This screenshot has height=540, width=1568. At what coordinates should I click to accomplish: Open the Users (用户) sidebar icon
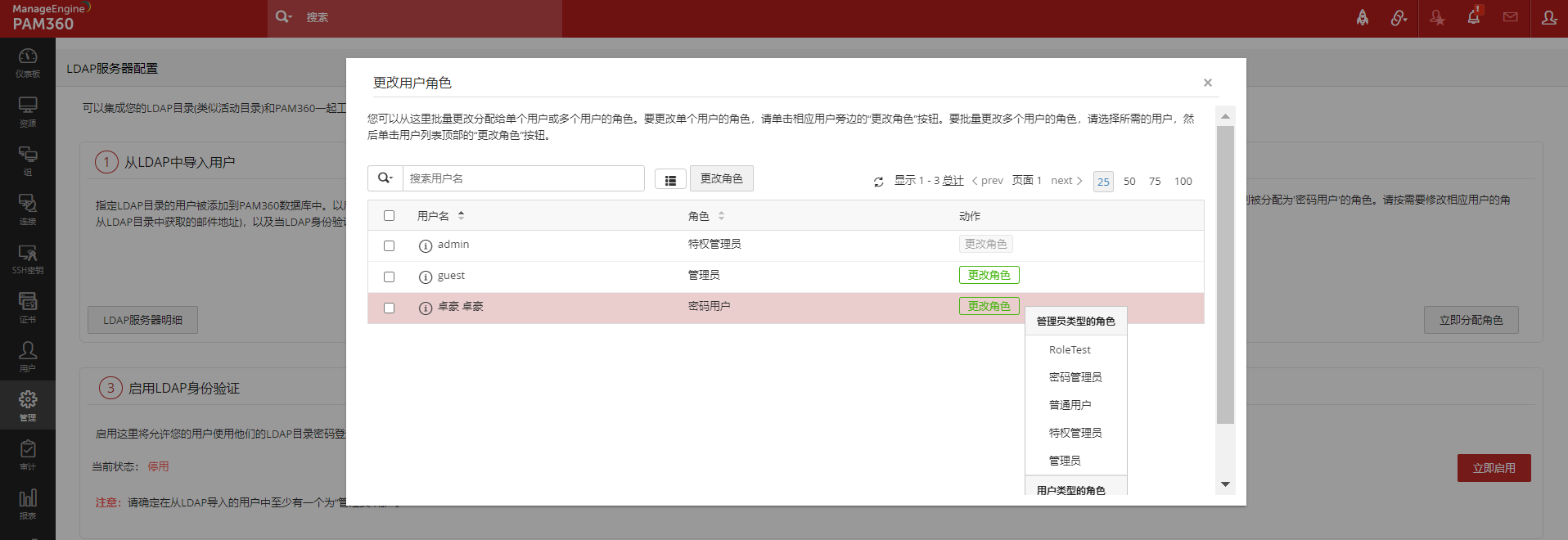coord(28,357)
